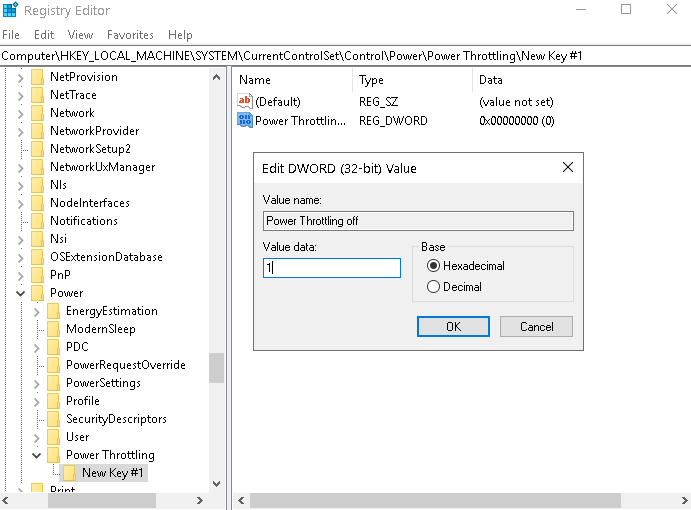Expand the NetworkProvider tree node

click(20, 132)
